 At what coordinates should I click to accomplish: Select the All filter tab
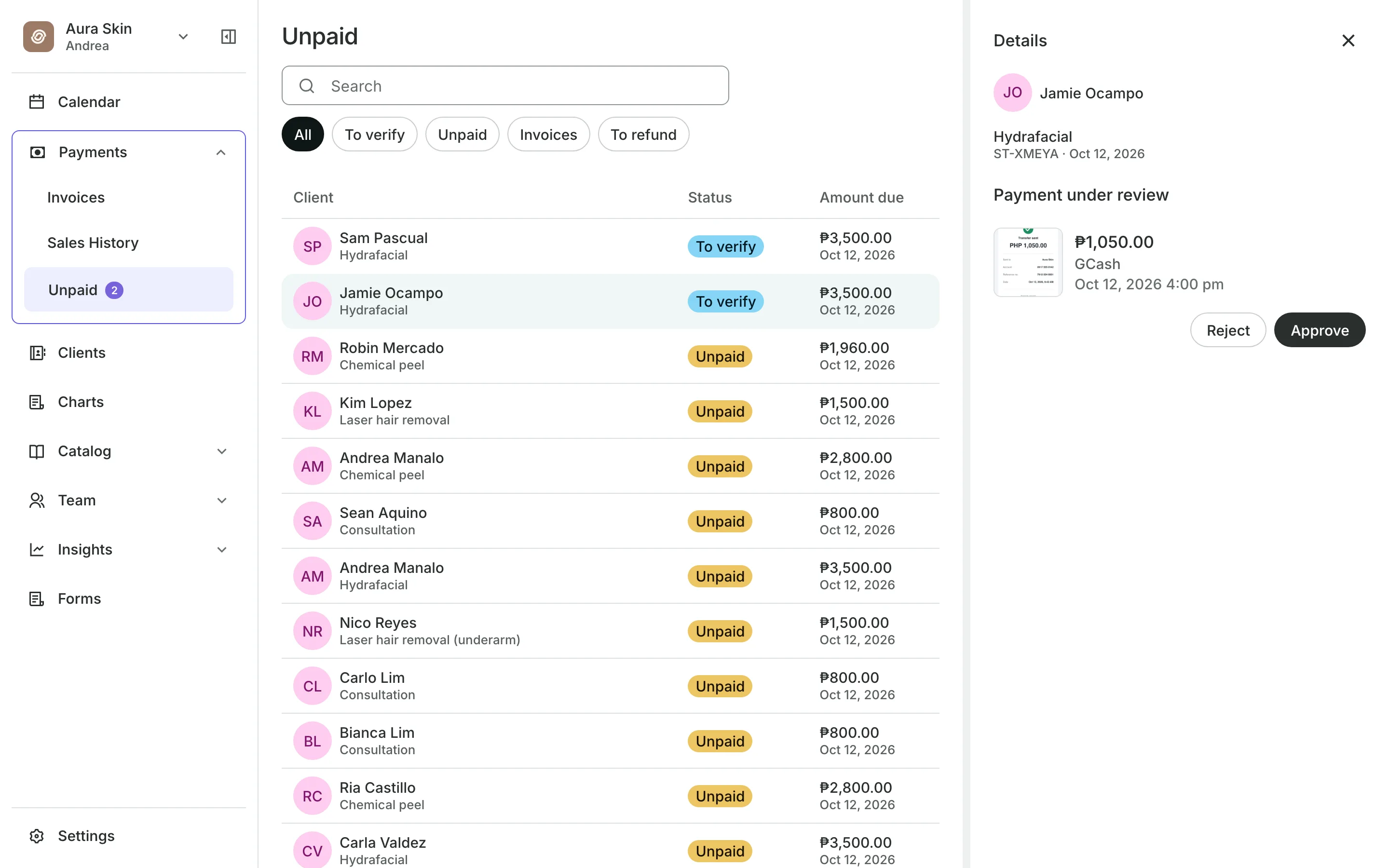(302, 135)
